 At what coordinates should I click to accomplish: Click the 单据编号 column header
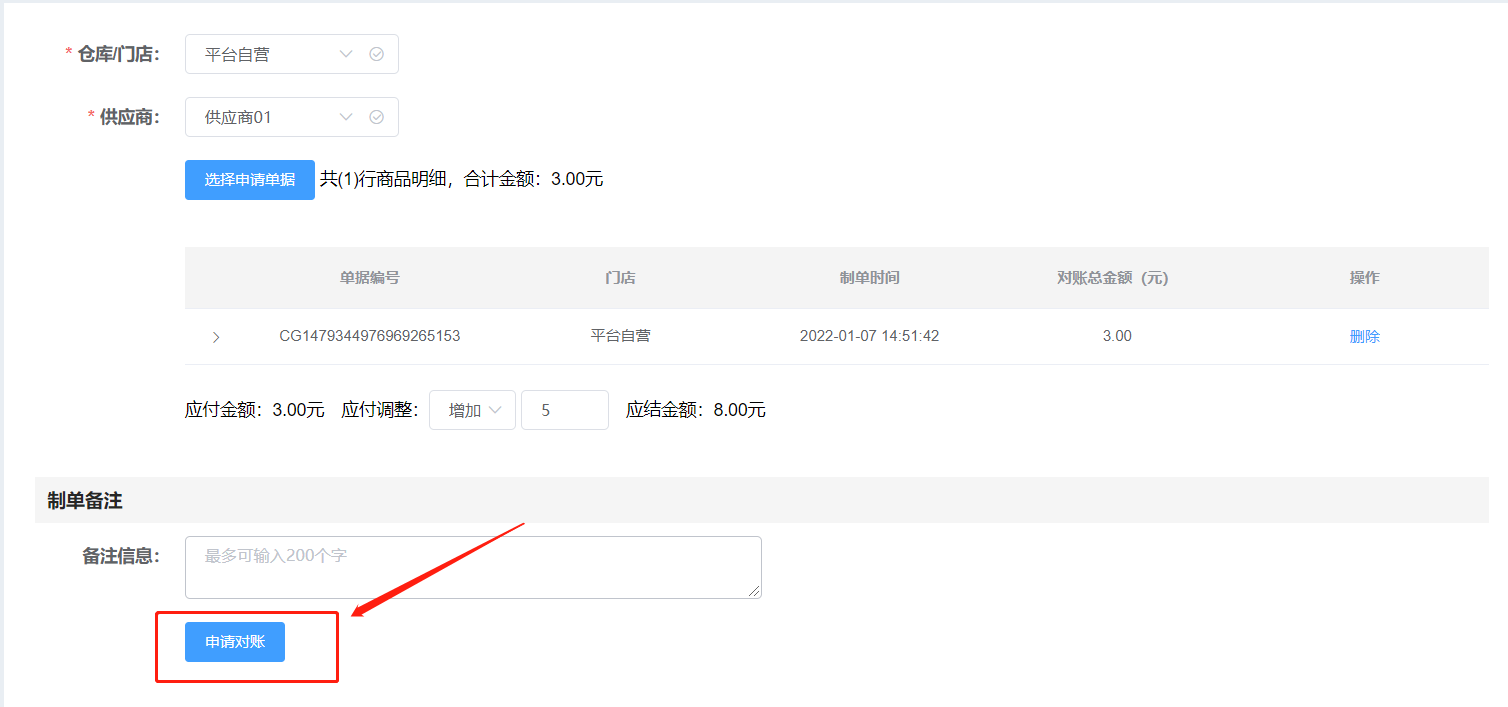pyautogui.click(x=370, y=278)
